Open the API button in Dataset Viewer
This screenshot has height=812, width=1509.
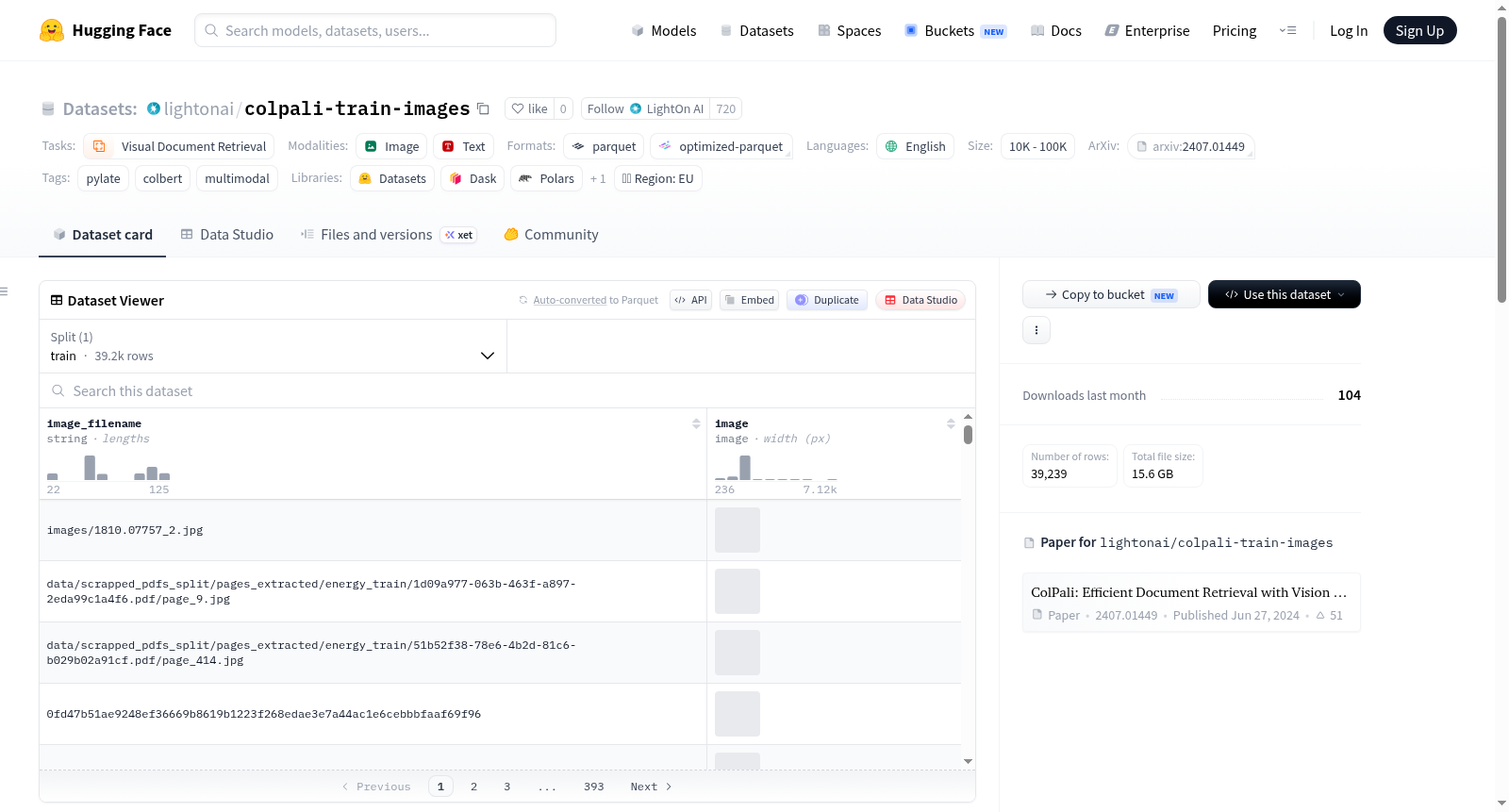pos(690,300)
